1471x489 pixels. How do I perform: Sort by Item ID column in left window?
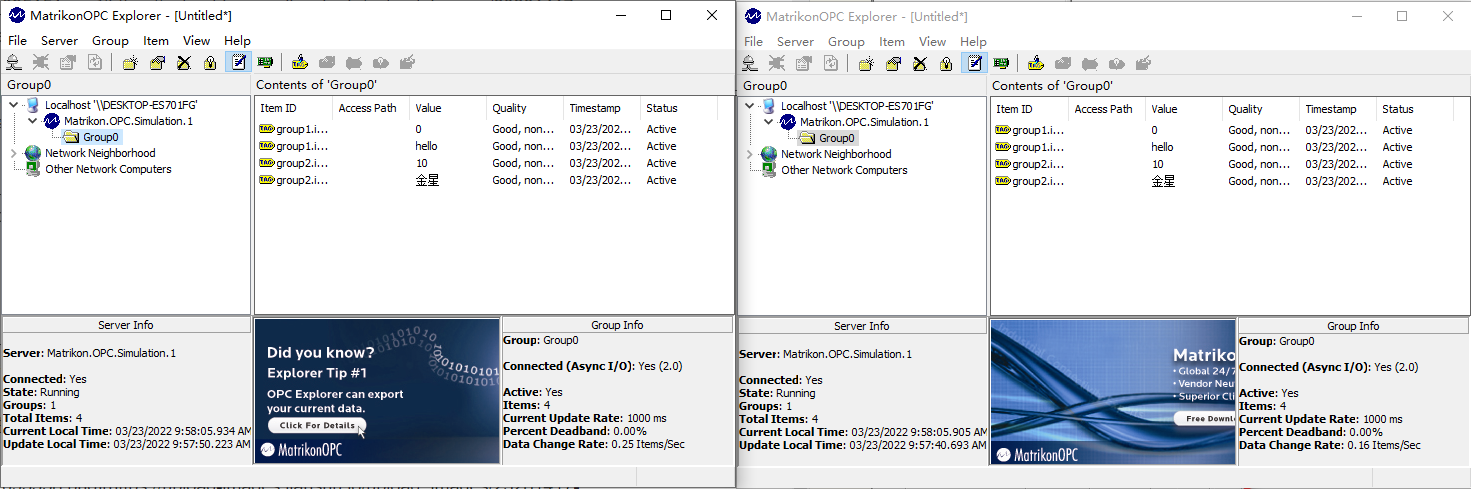294,108
